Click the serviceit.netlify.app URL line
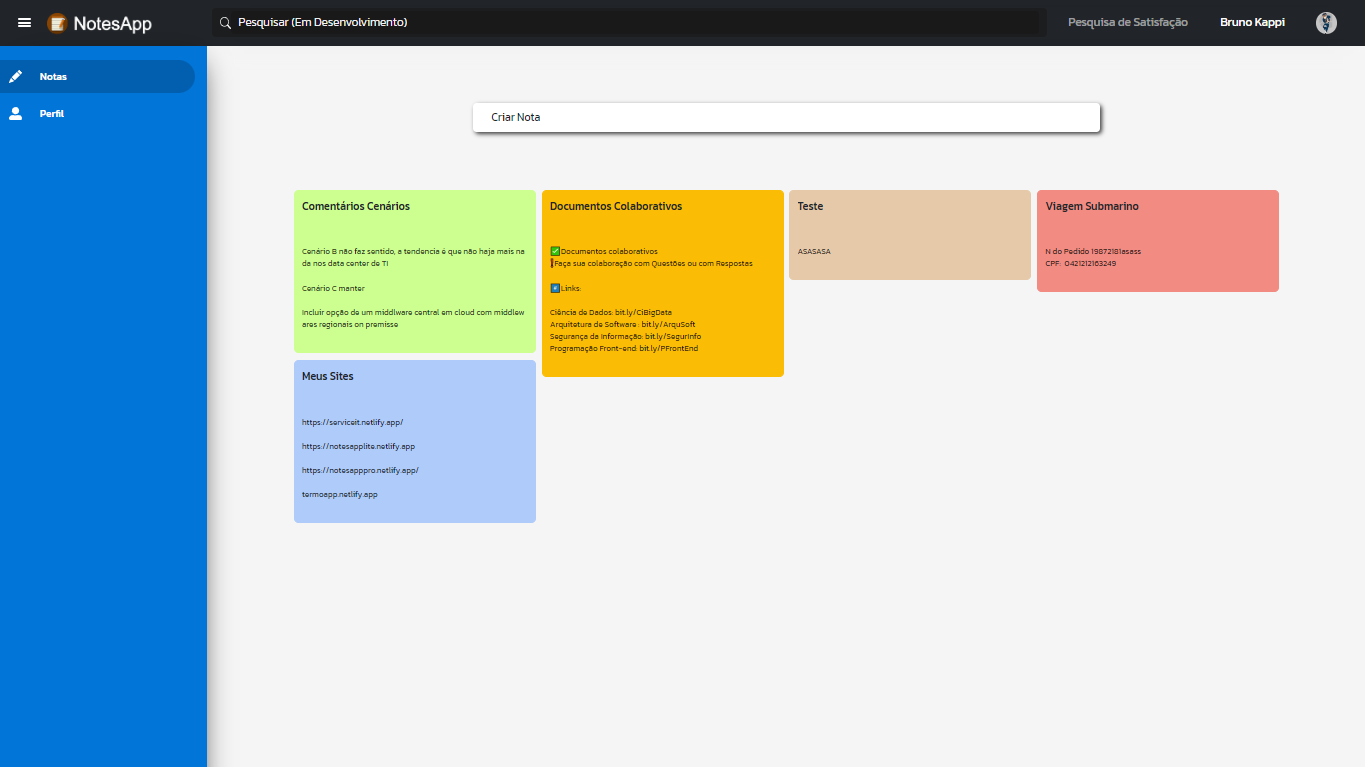This screenshot has width=1365, height=767. tap(352, 422)
